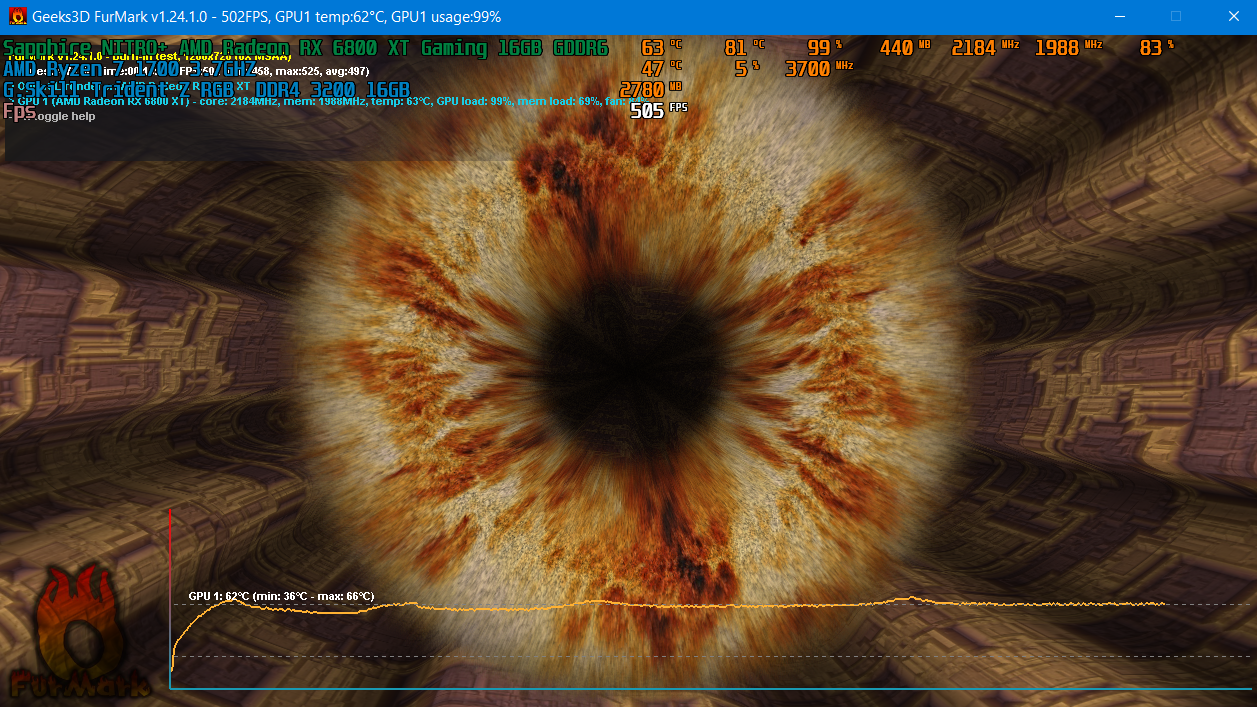Screen dimensions: 1257x707
Task: Click the "83 %" fan speed reading
Action: pos(1157,48)
